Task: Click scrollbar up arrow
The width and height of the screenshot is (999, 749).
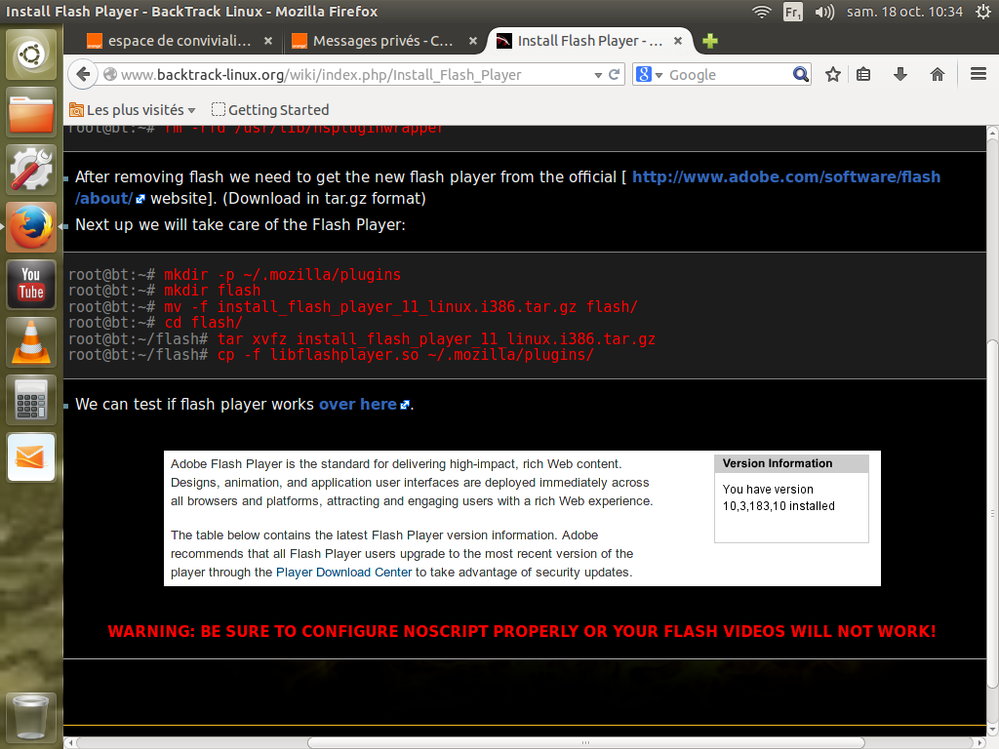Action: pyautogui.click(x=992, y=132)
